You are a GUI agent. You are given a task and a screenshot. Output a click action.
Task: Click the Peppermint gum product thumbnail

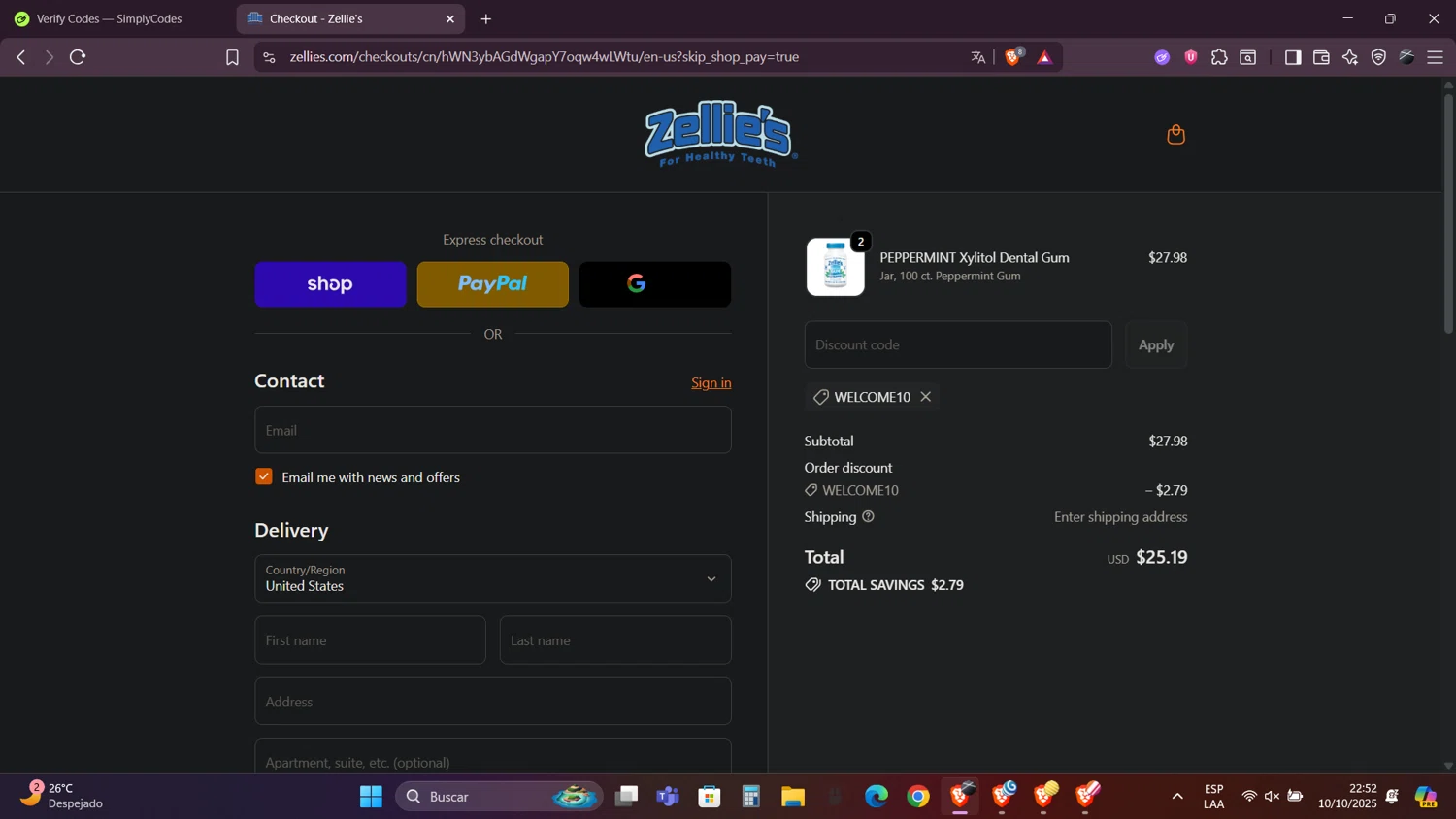[x=836, y=267]
